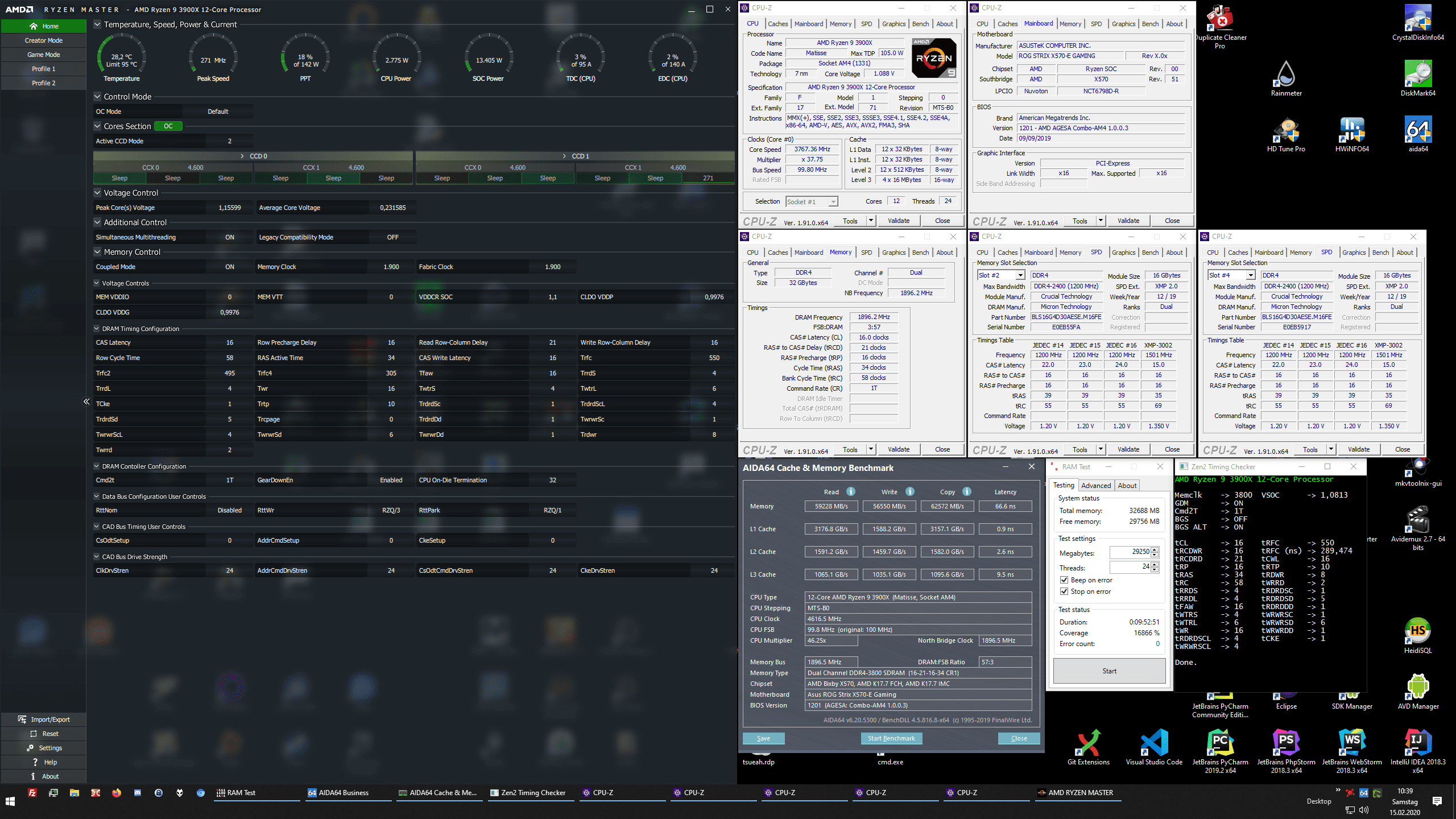The height and width of the screenshot is (819, 1456).
Task: Open the Avidemux 2.7 desktop icon
Action: tap(1417, 528)
